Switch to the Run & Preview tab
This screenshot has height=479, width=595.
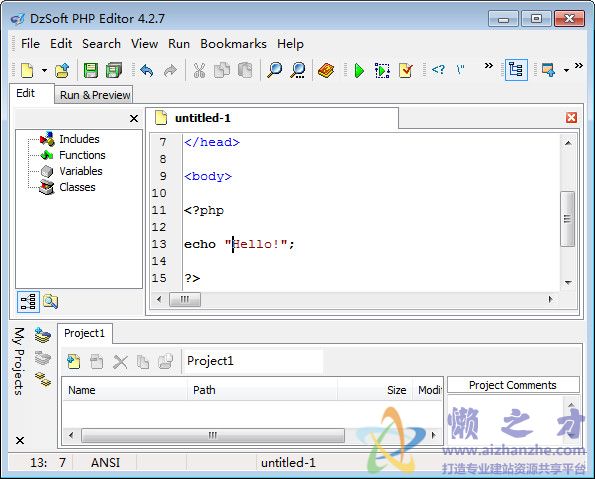pos(95,95)
